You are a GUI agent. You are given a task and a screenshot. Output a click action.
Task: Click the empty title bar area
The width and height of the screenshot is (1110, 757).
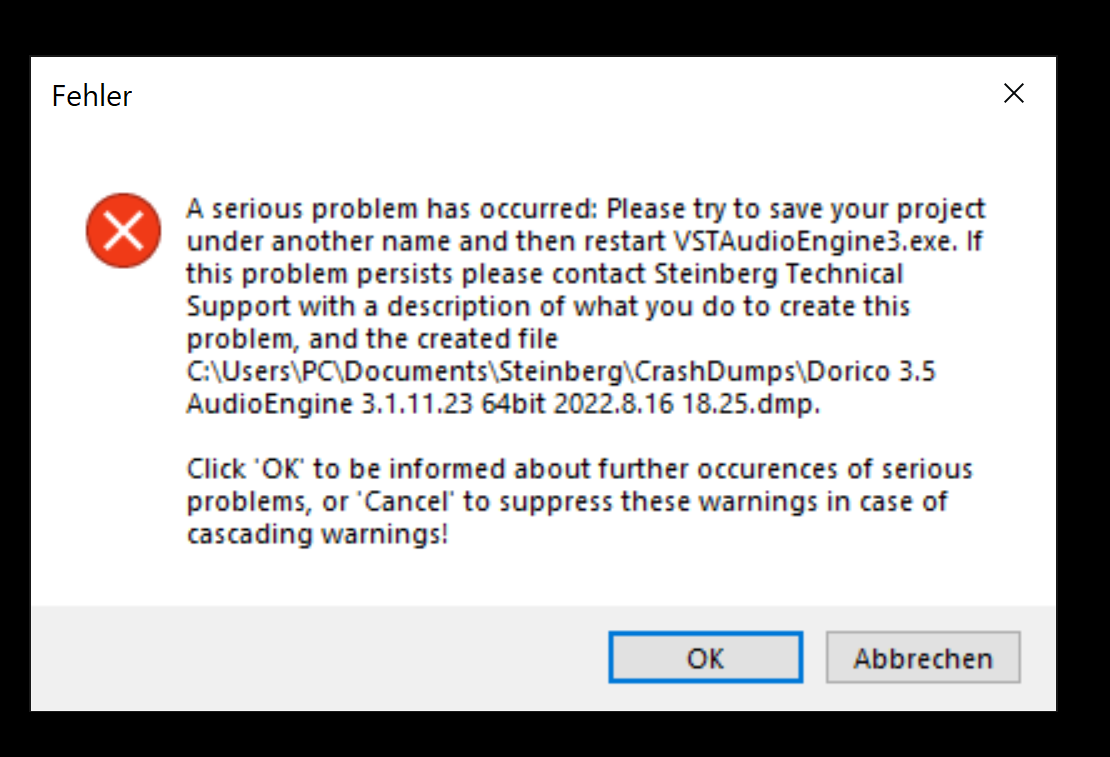(x=550, y=95)
